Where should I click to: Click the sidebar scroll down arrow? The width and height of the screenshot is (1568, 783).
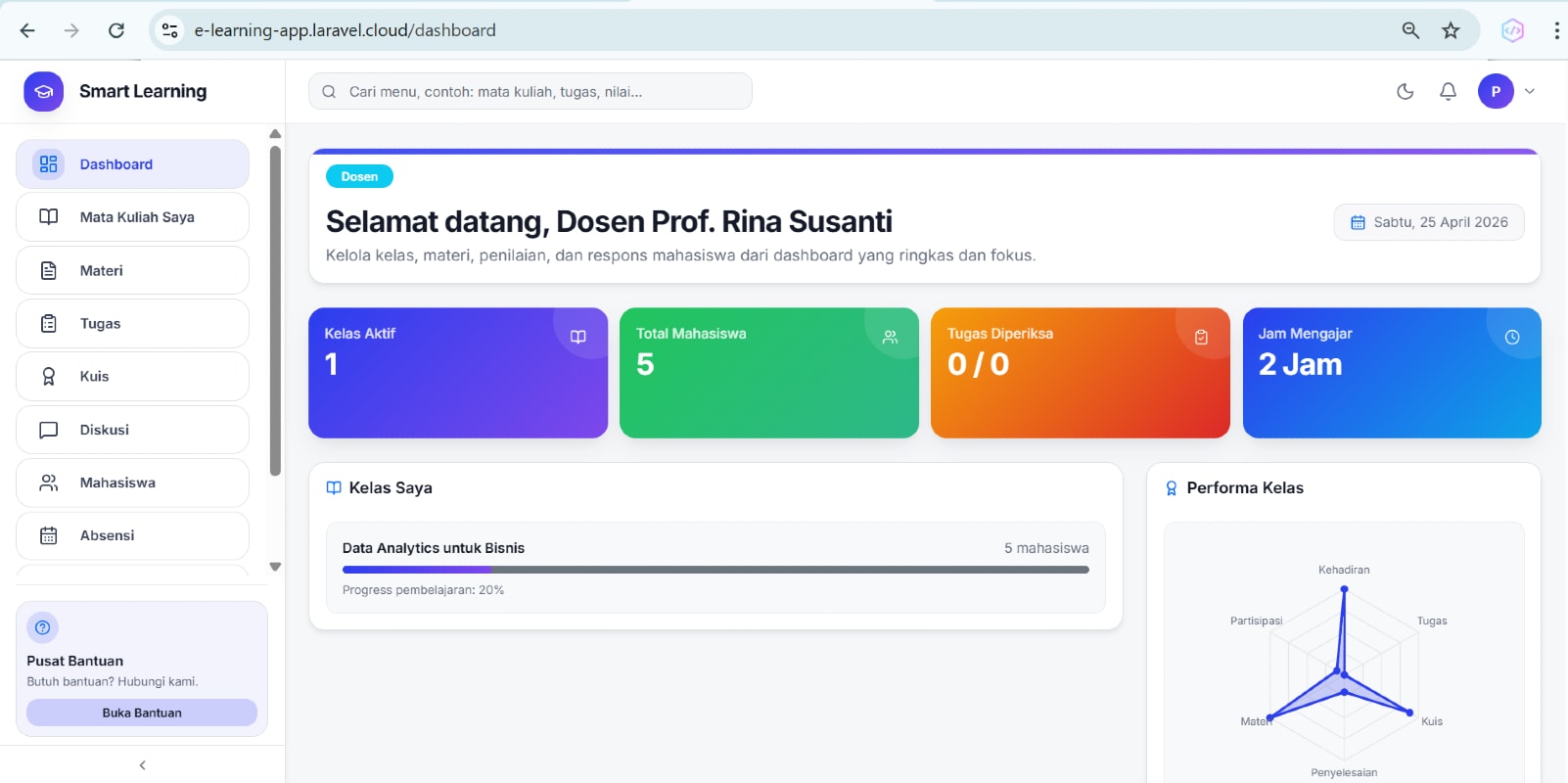click(275, 567)
